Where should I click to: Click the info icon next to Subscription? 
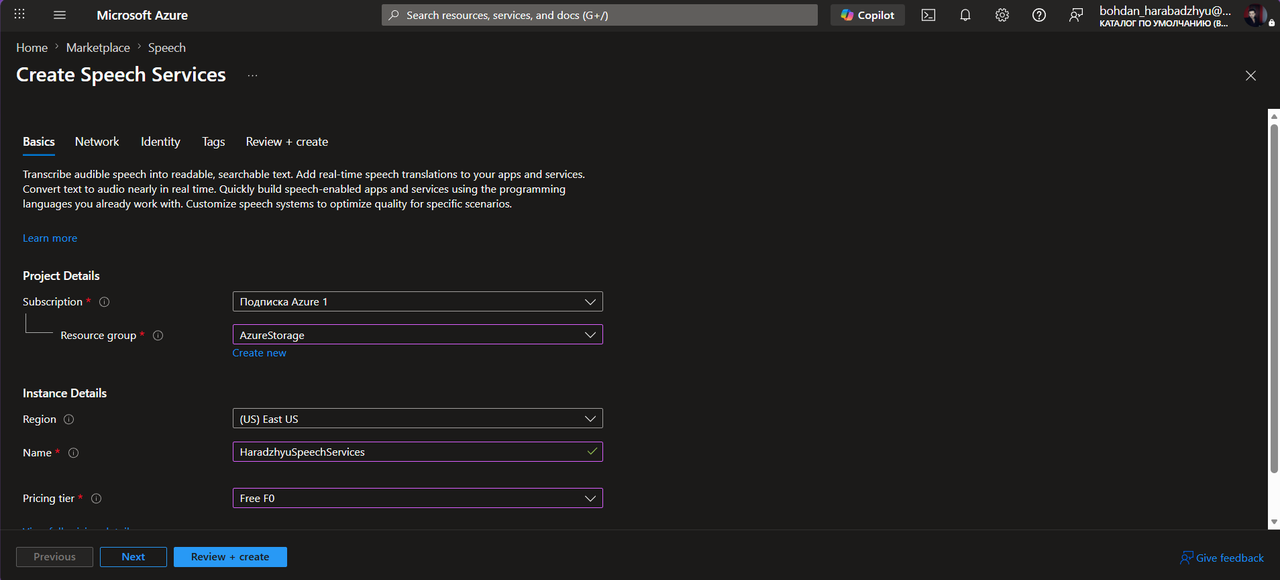[x=104, y=302]
